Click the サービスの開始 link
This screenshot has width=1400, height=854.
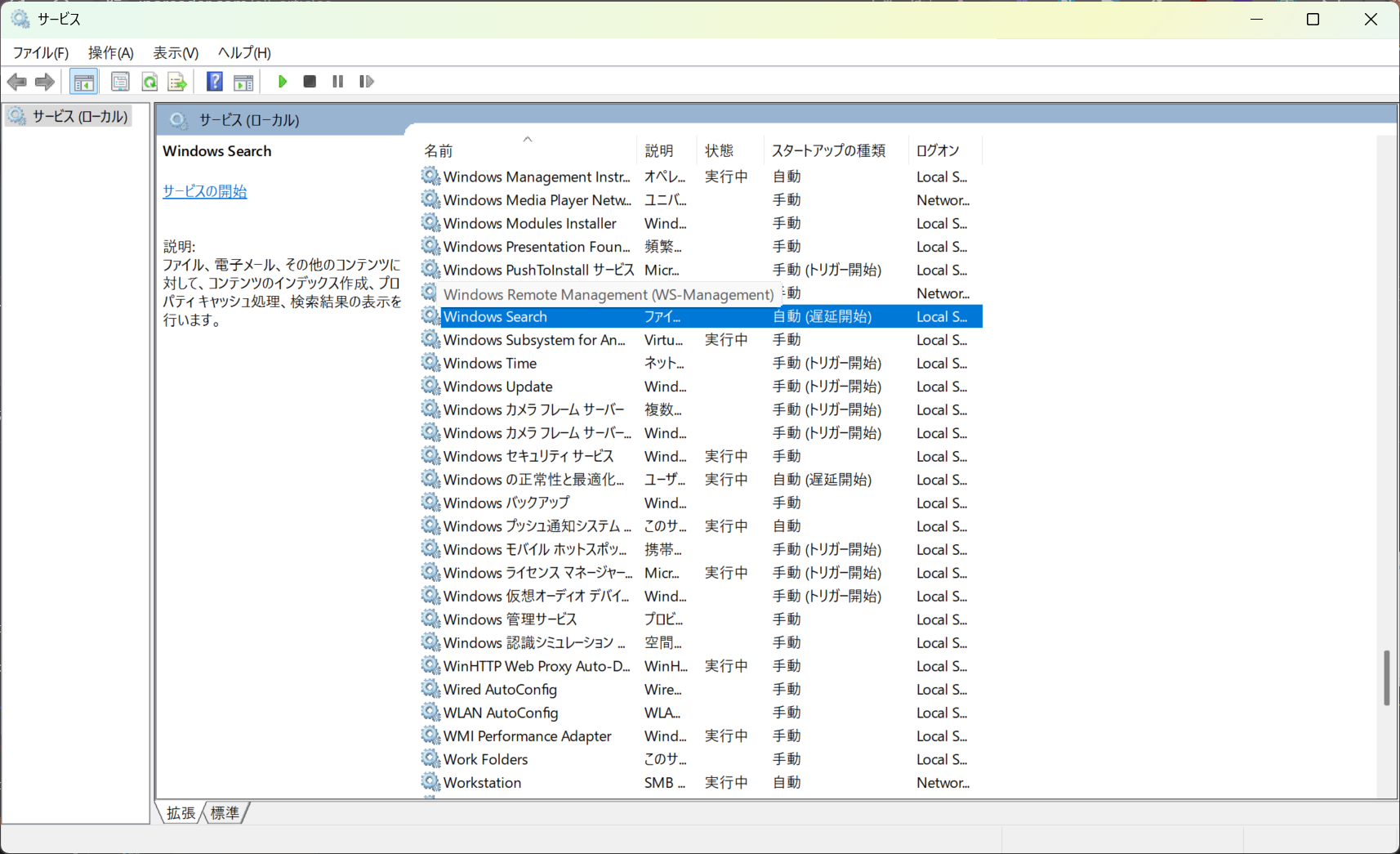click(204, 191)
